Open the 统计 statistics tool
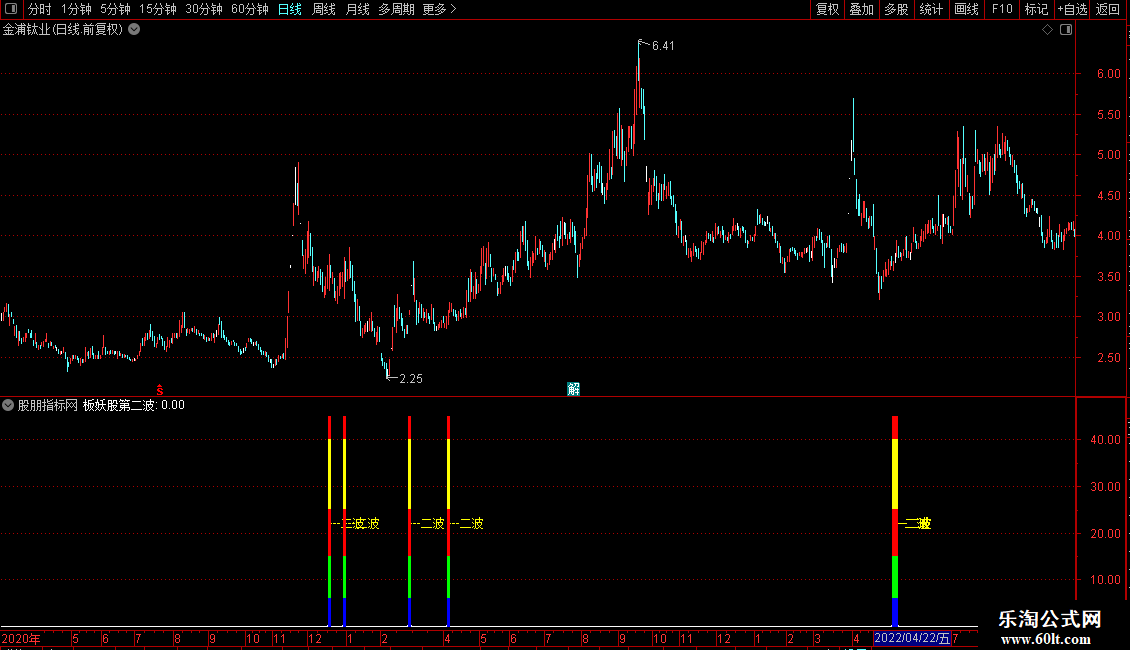This screenshot has width=1130, height=650. point(930,9)
